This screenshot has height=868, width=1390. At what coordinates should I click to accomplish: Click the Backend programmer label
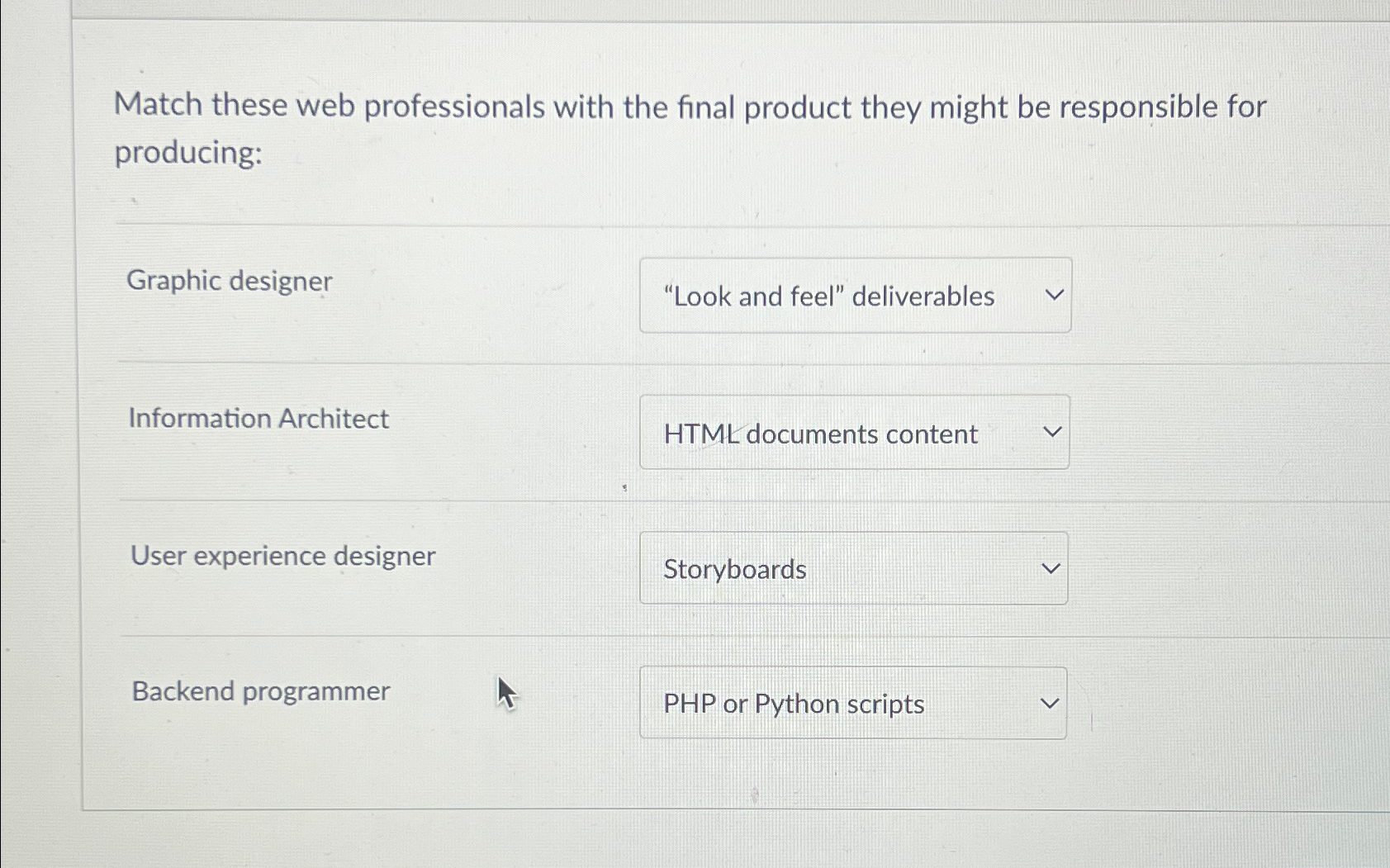coord(261,691)
